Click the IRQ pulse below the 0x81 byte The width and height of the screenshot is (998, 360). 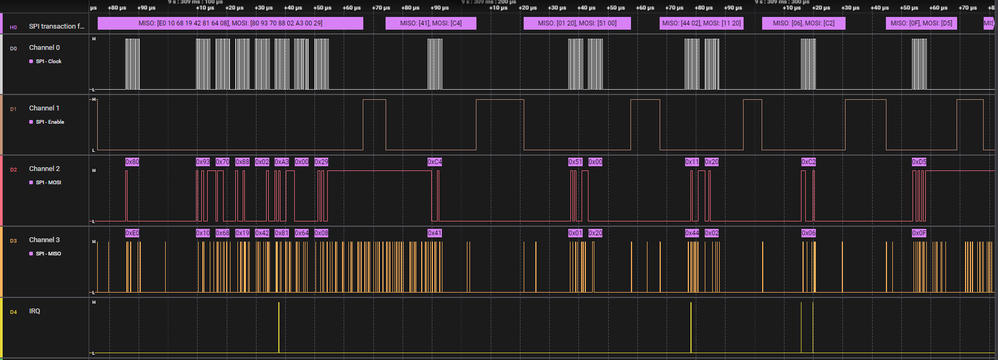279,328
